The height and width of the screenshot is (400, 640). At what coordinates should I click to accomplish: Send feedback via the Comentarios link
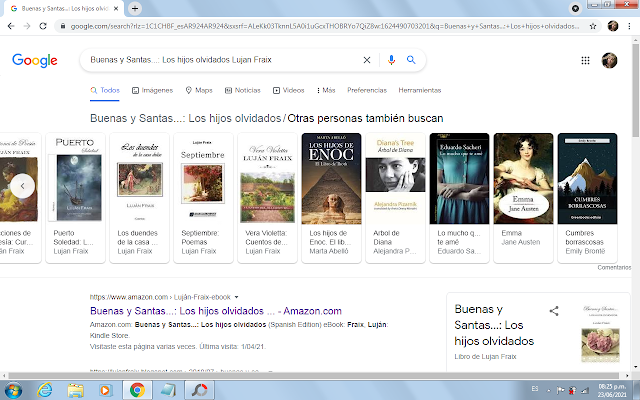point(614,268)
